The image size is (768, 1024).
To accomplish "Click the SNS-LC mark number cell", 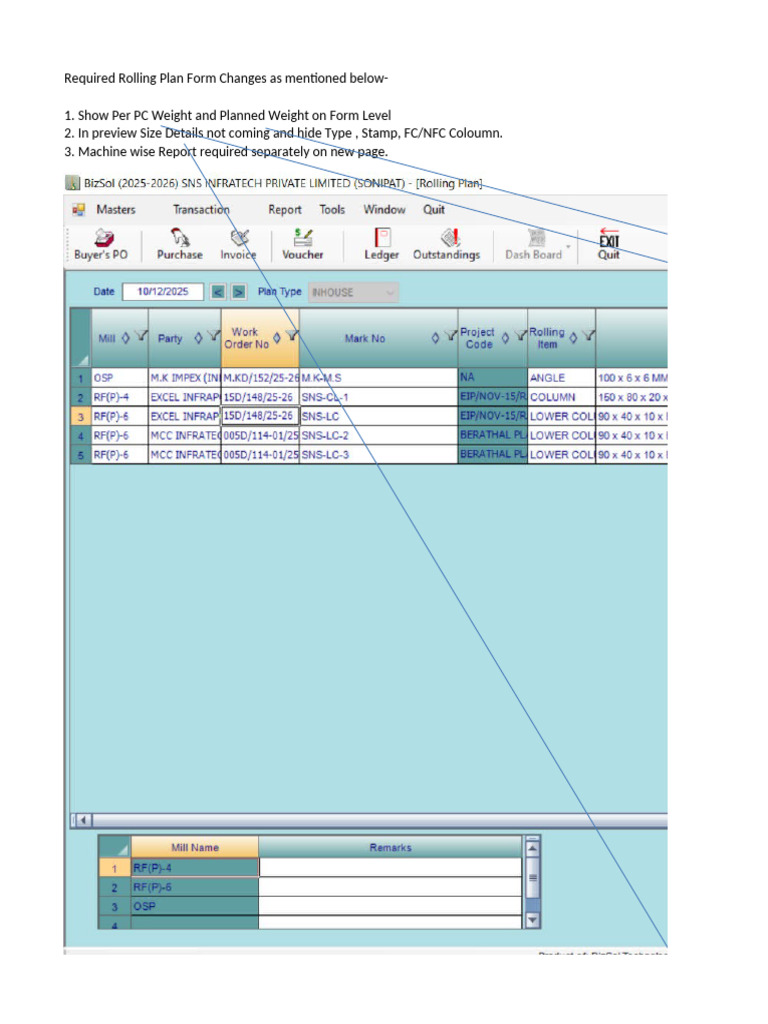I will click(379, 416).
